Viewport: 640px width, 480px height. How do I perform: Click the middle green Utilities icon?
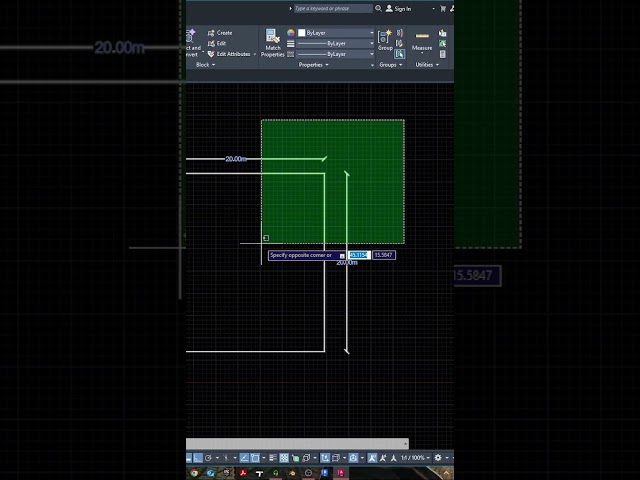coord(442,43)
